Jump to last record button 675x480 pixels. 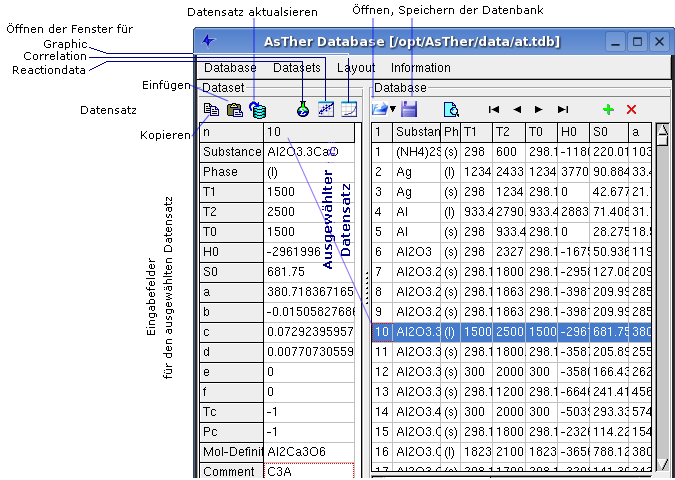point(563,110)
